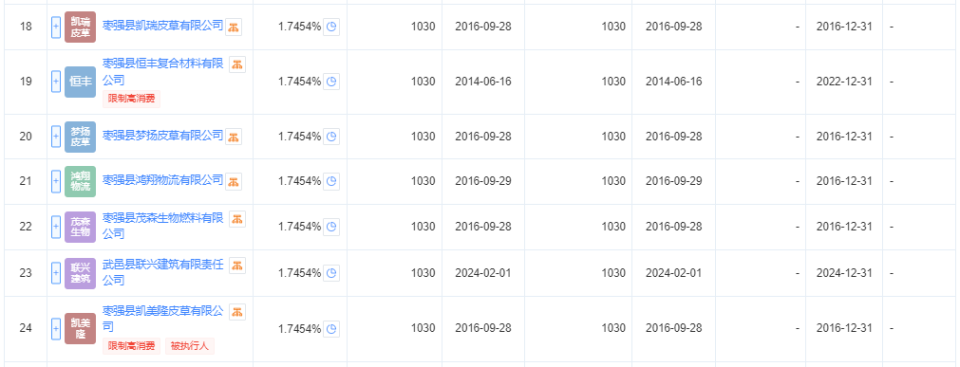Click the 恒丰 company logo thumbnail

(80, 81)
